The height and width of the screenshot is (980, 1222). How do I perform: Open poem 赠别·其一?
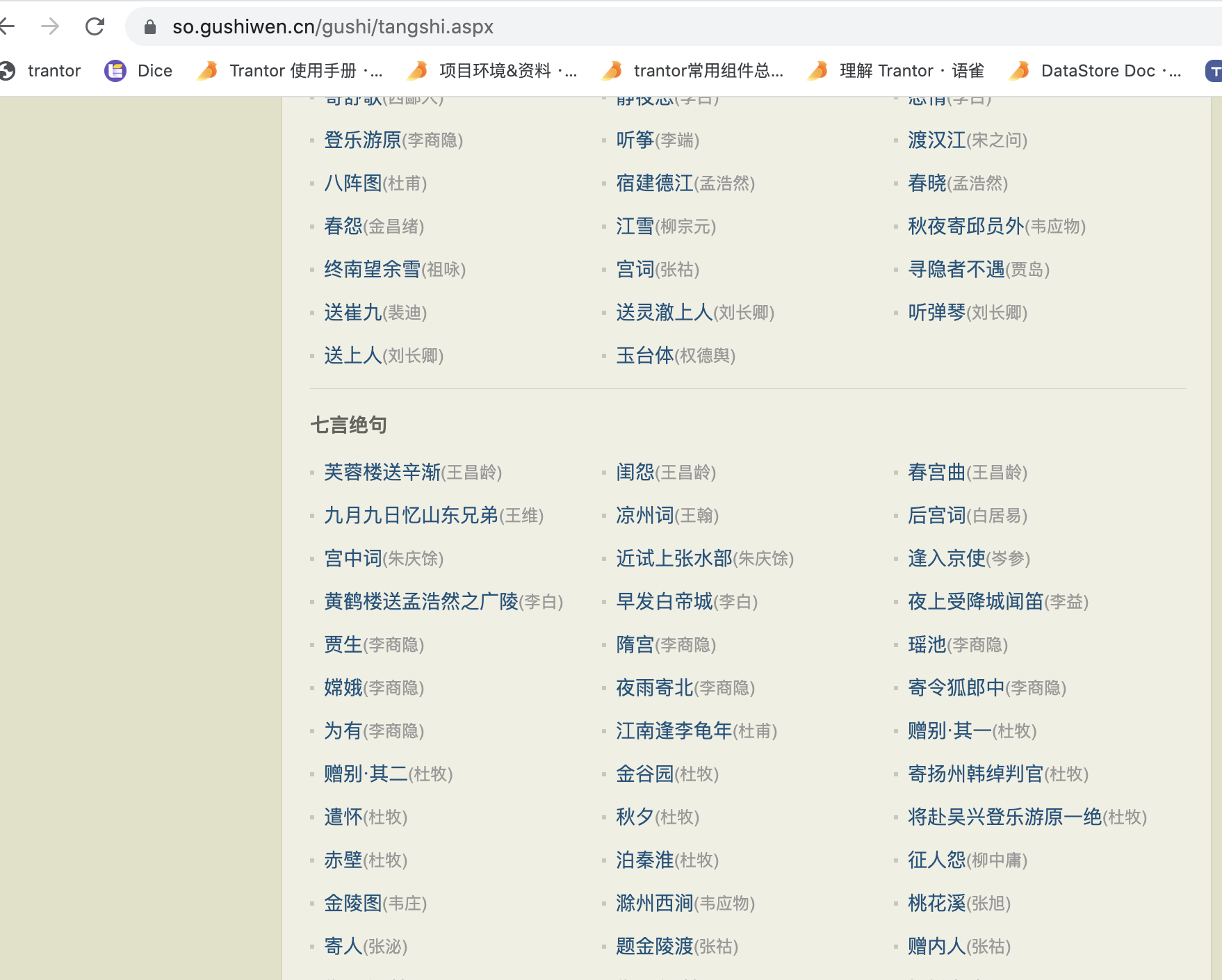coord(950,731)
